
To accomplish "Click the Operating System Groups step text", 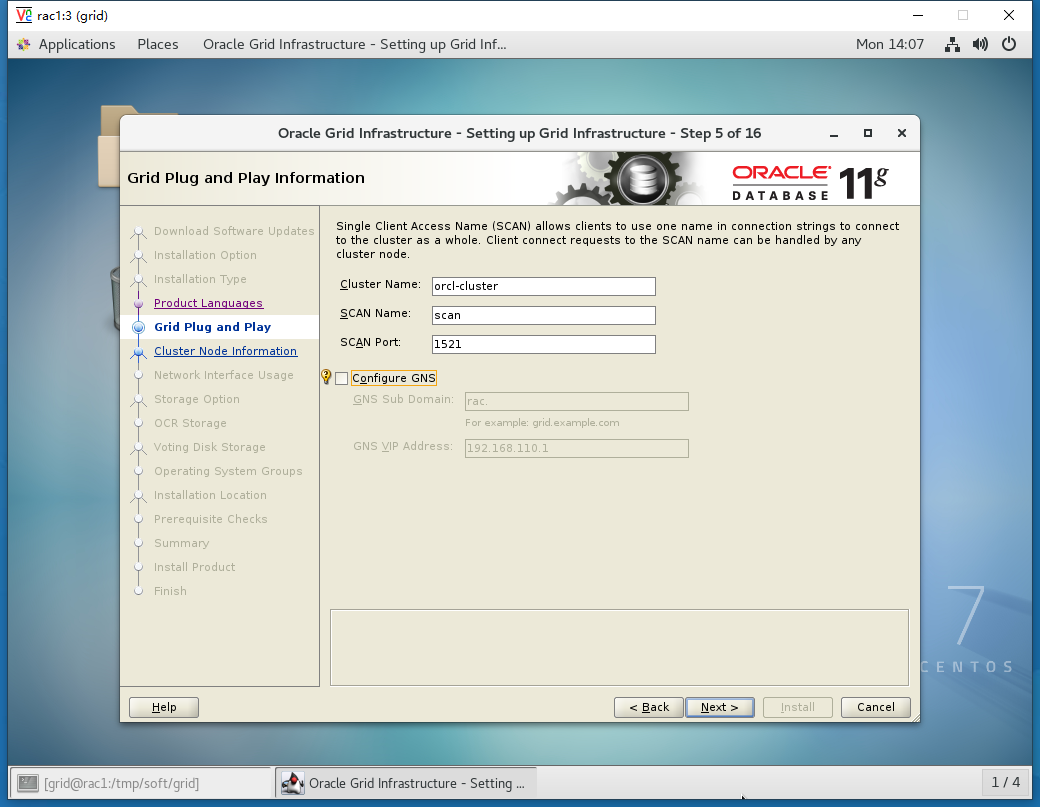I will click(x=228, y=471).
